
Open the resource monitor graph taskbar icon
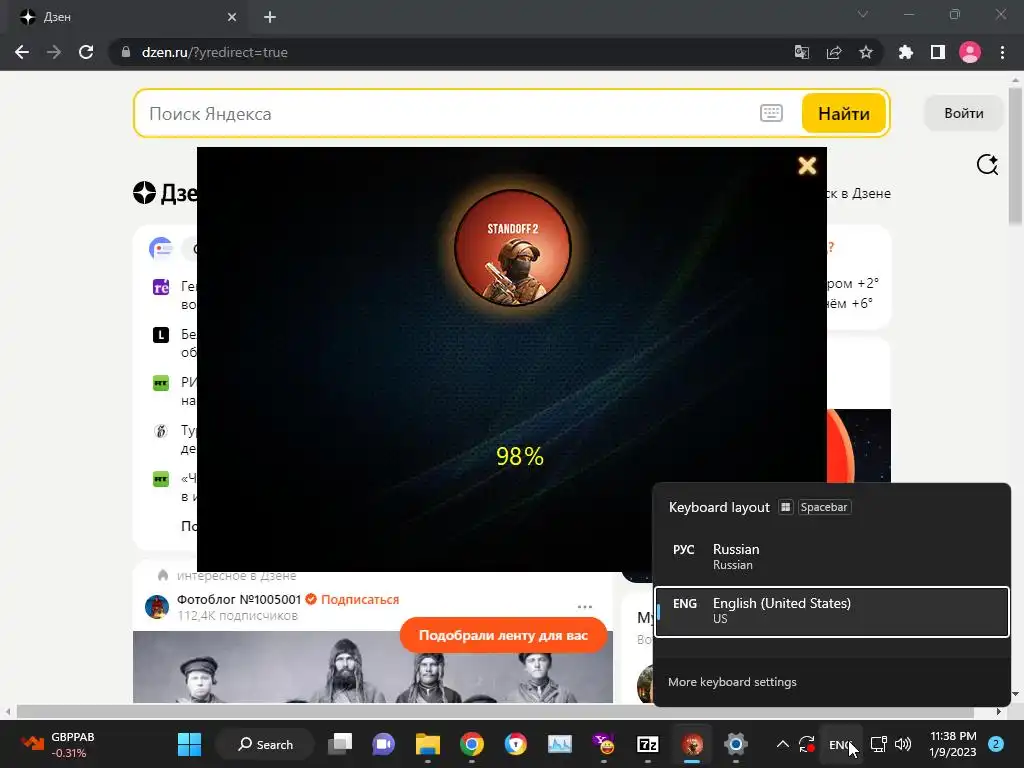(x=560, y=744)
